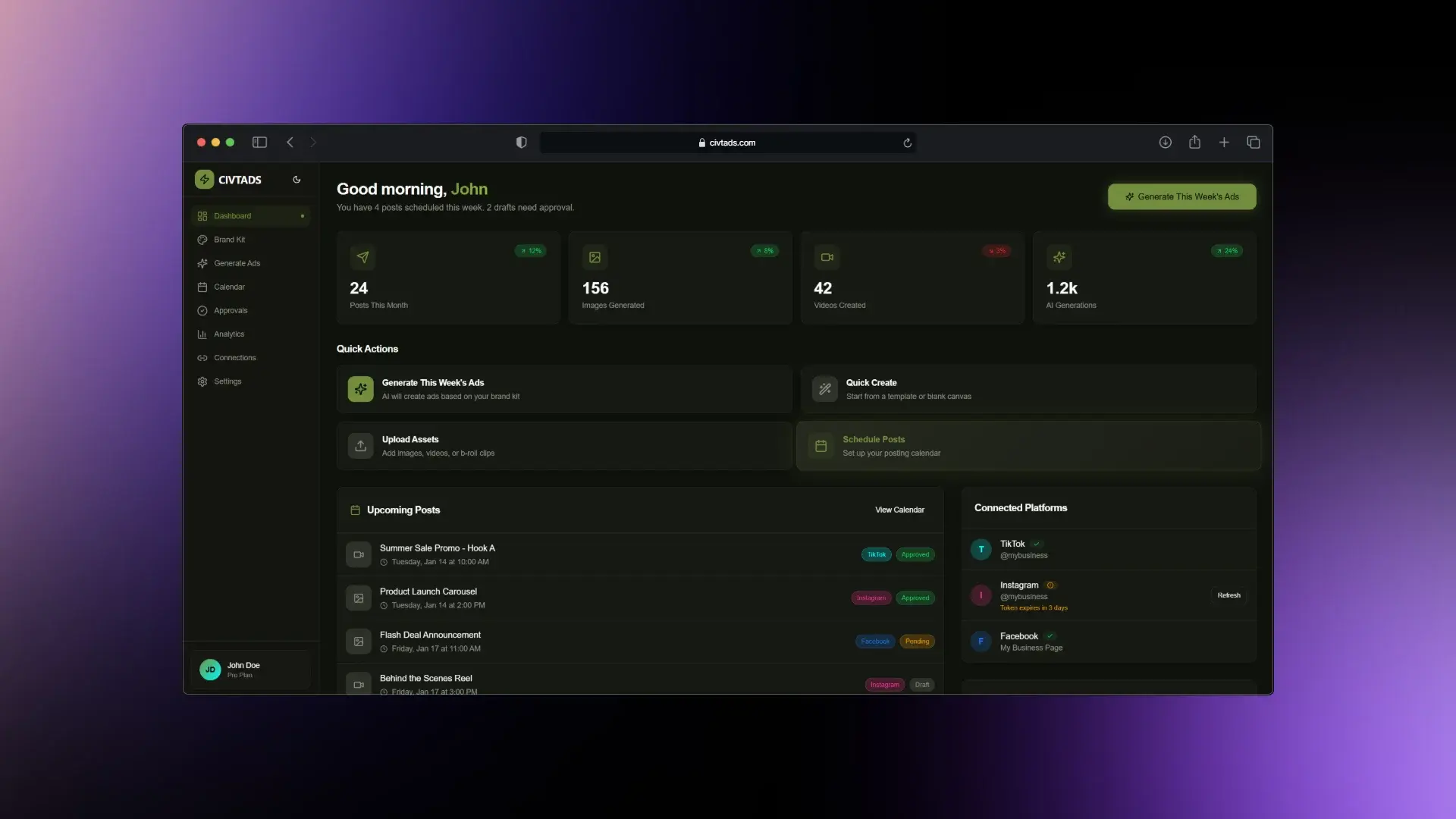Toggle Safari sidebar panel icon
This screenshot has width=1456, height=819.
pyautogui.click(x=259, y=143)
